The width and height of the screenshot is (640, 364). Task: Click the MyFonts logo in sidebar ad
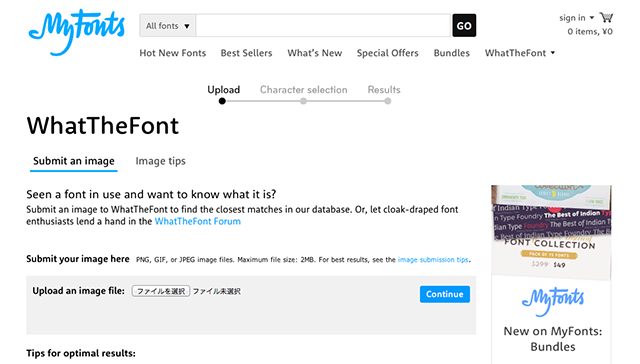553,301
